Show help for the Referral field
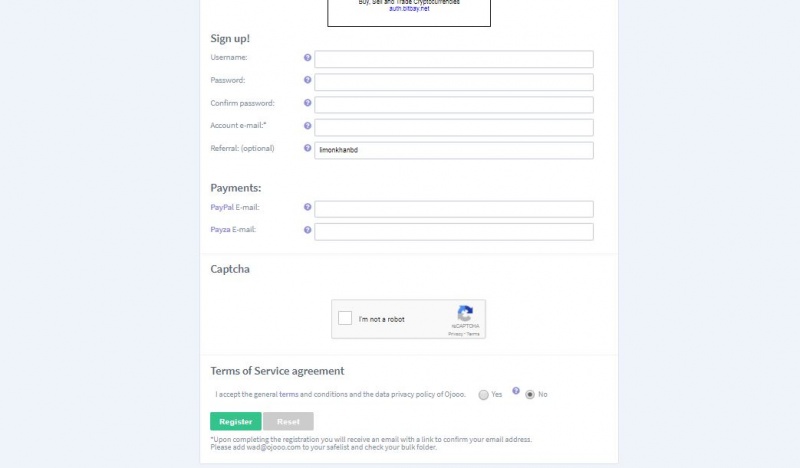The height and width of the screenshot is (468, 800). pyautogui.click(x=308, y=148)
